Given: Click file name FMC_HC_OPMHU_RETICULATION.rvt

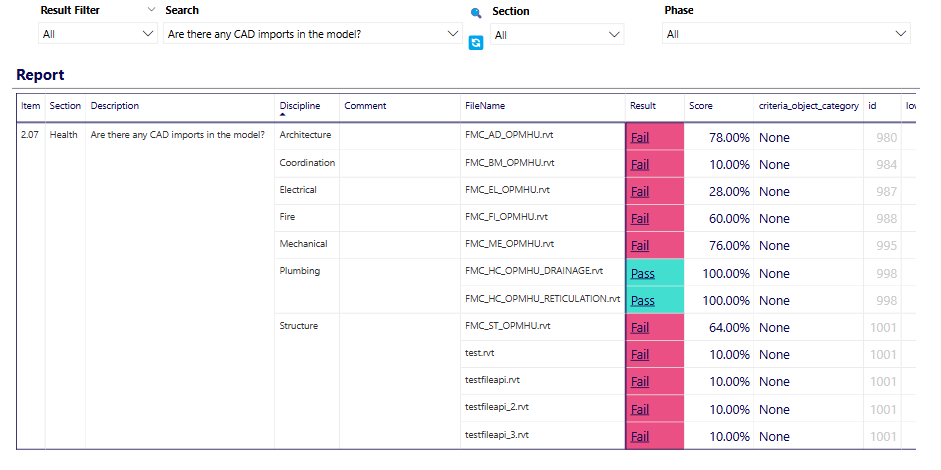Looking at the screenshot, I should click(x=542, y=298).
